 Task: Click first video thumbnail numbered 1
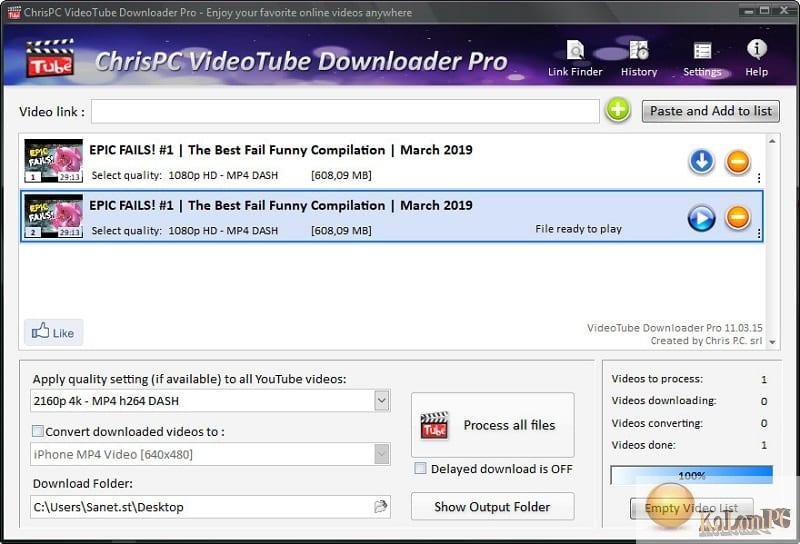point(53,161)
